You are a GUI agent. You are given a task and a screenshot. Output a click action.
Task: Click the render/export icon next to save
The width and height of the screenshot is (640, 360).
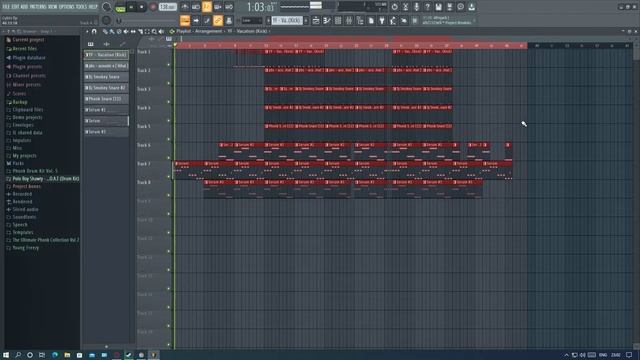[x=449, y=7]
